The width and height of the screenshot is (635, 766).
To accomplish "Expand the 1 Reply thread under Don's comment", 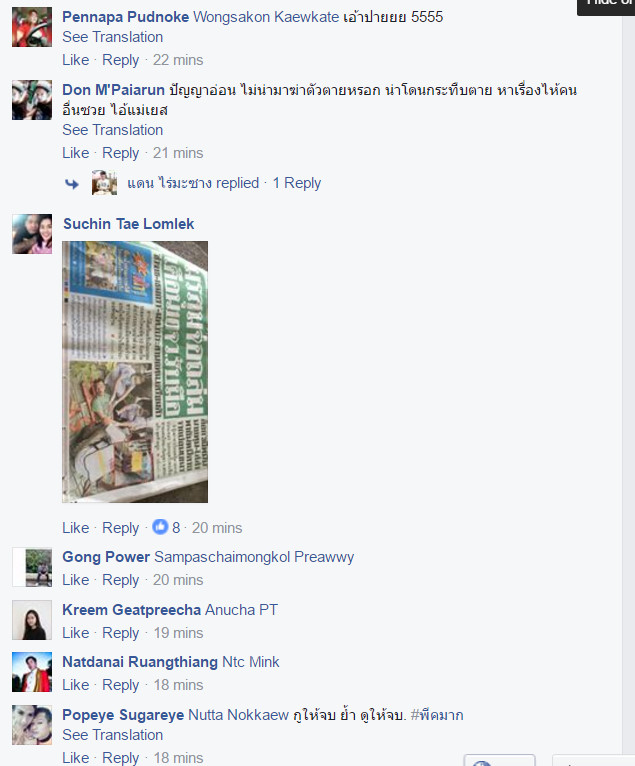I will pyautogui.click(x=296, y=183).
